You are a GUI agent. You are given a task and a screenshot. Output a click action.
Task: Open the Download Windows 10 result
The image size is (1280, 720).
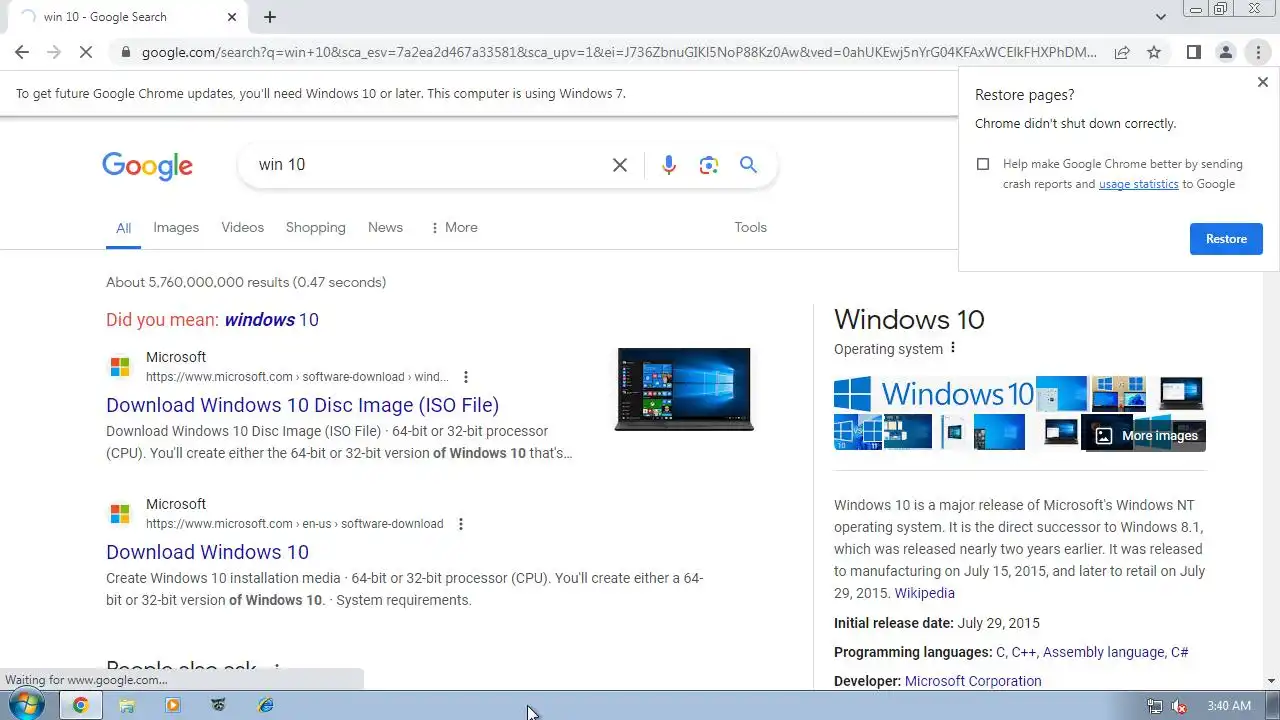207,552
